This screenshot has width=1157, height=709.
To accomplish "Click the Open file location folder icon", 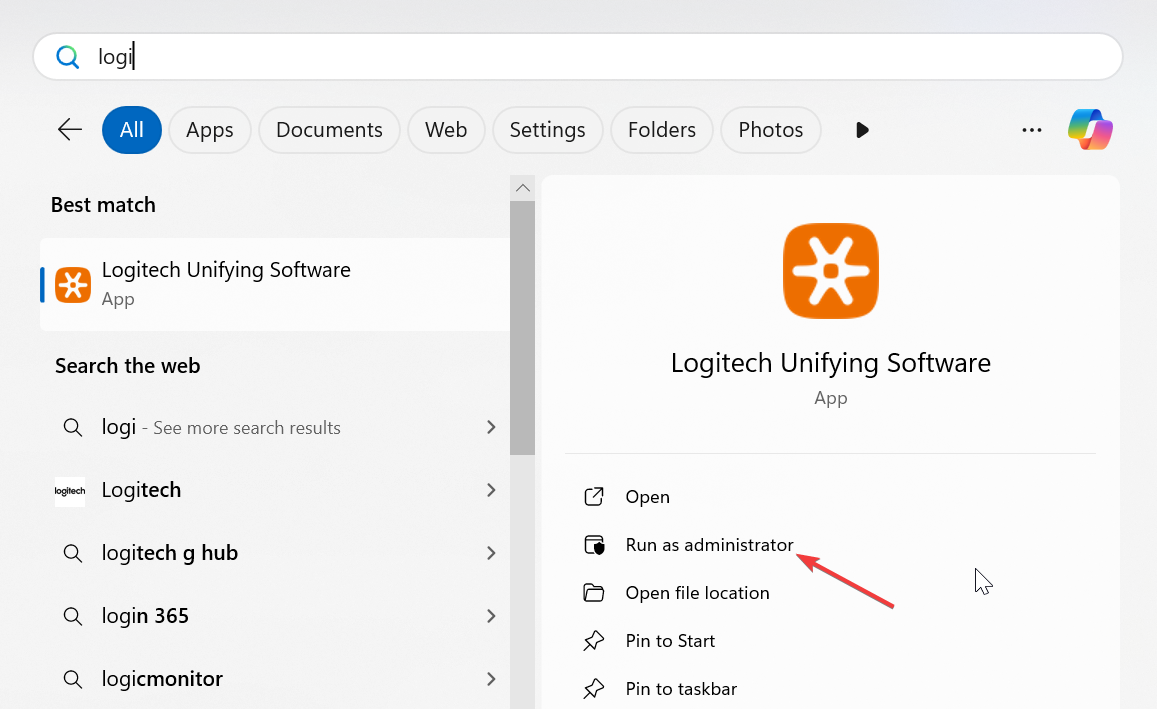I will point(594,593).
